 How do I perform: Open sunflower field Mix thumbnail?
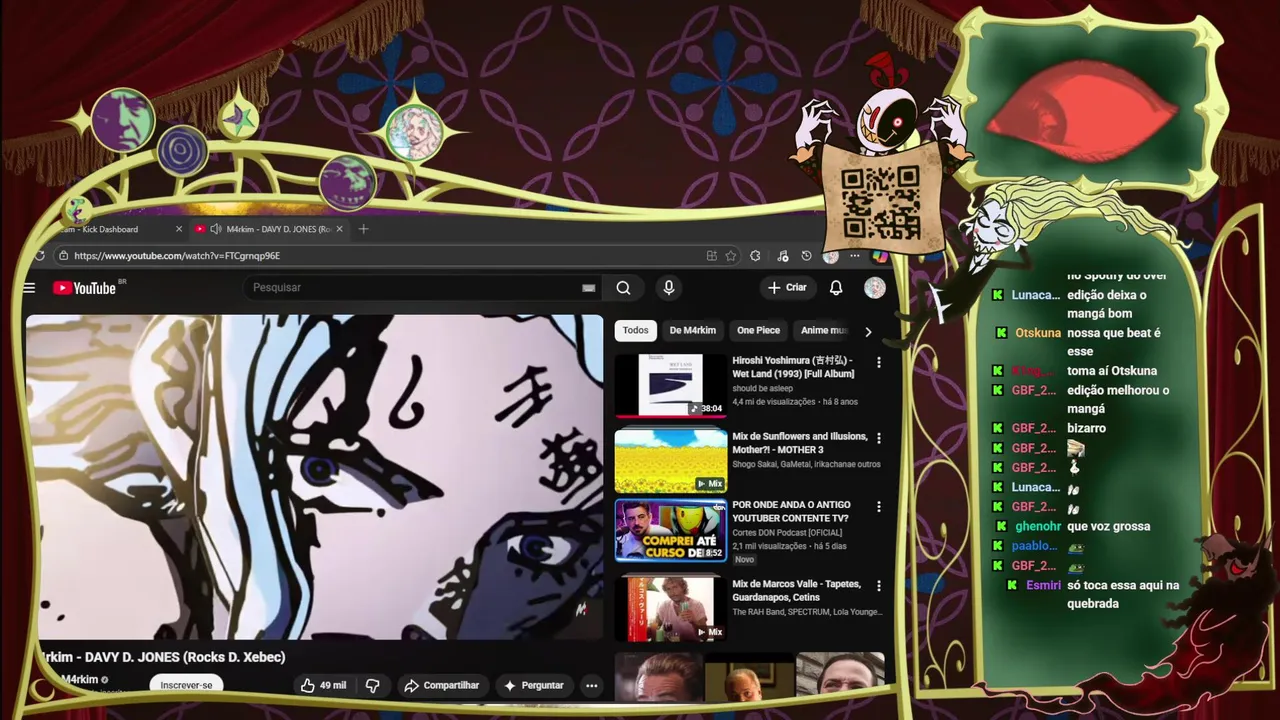coord(670,461)
